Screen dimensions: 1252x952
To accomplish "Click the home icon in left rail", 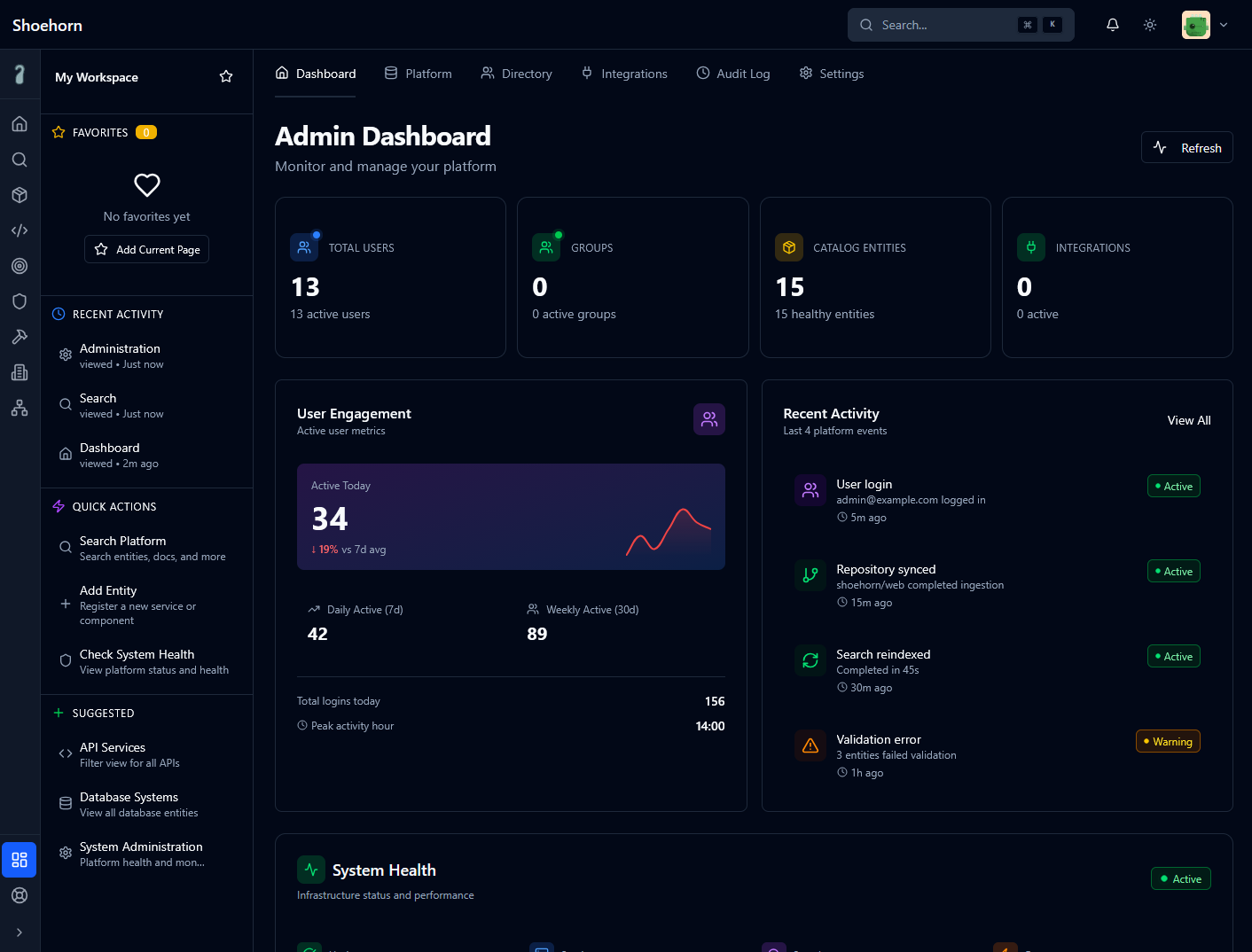I will pos(20,124).
